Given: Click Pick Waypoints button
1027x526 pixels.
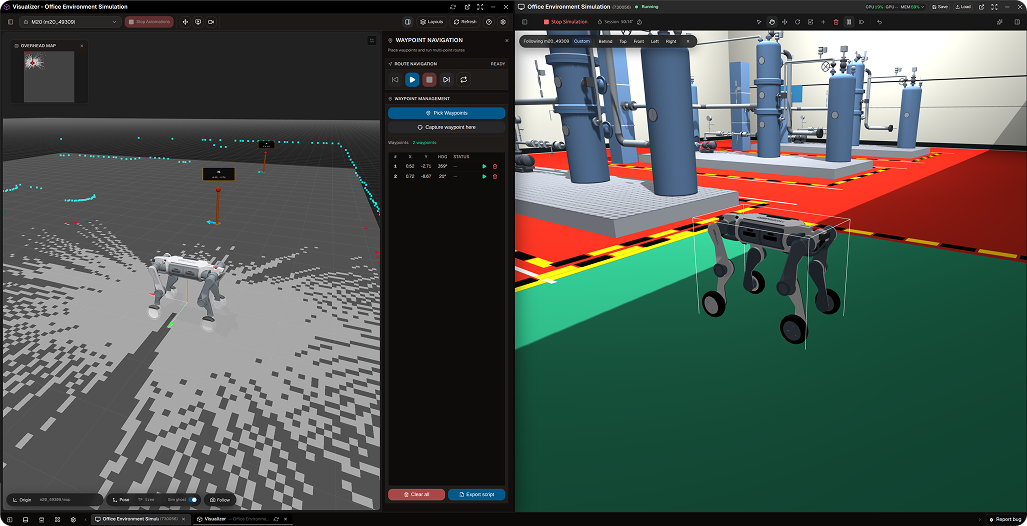Looking at the screenshot, I should [447, 113].
